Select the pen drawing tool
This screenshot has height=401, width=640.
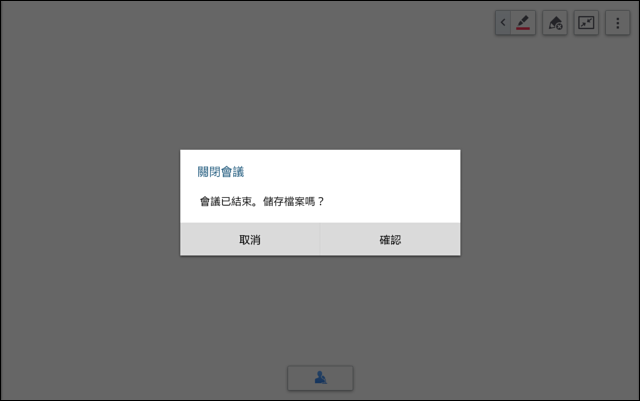click(x=523, y=22)
